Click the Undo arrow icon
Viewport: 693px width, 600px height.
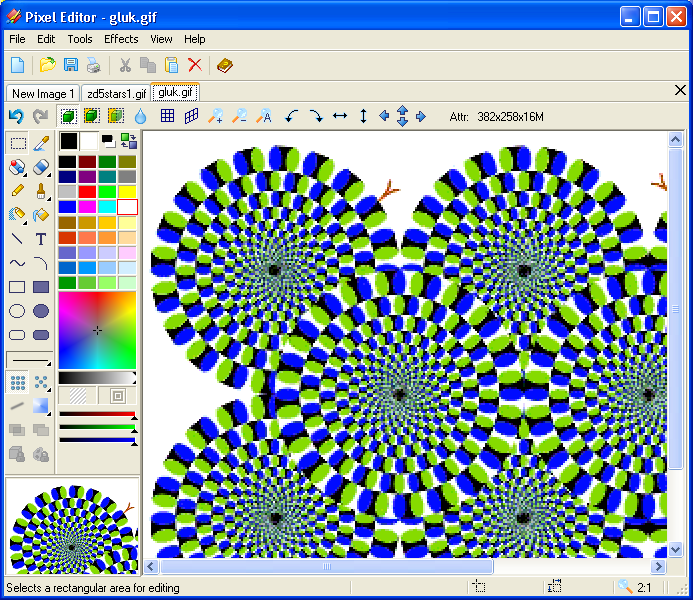[x=16, y=116]
